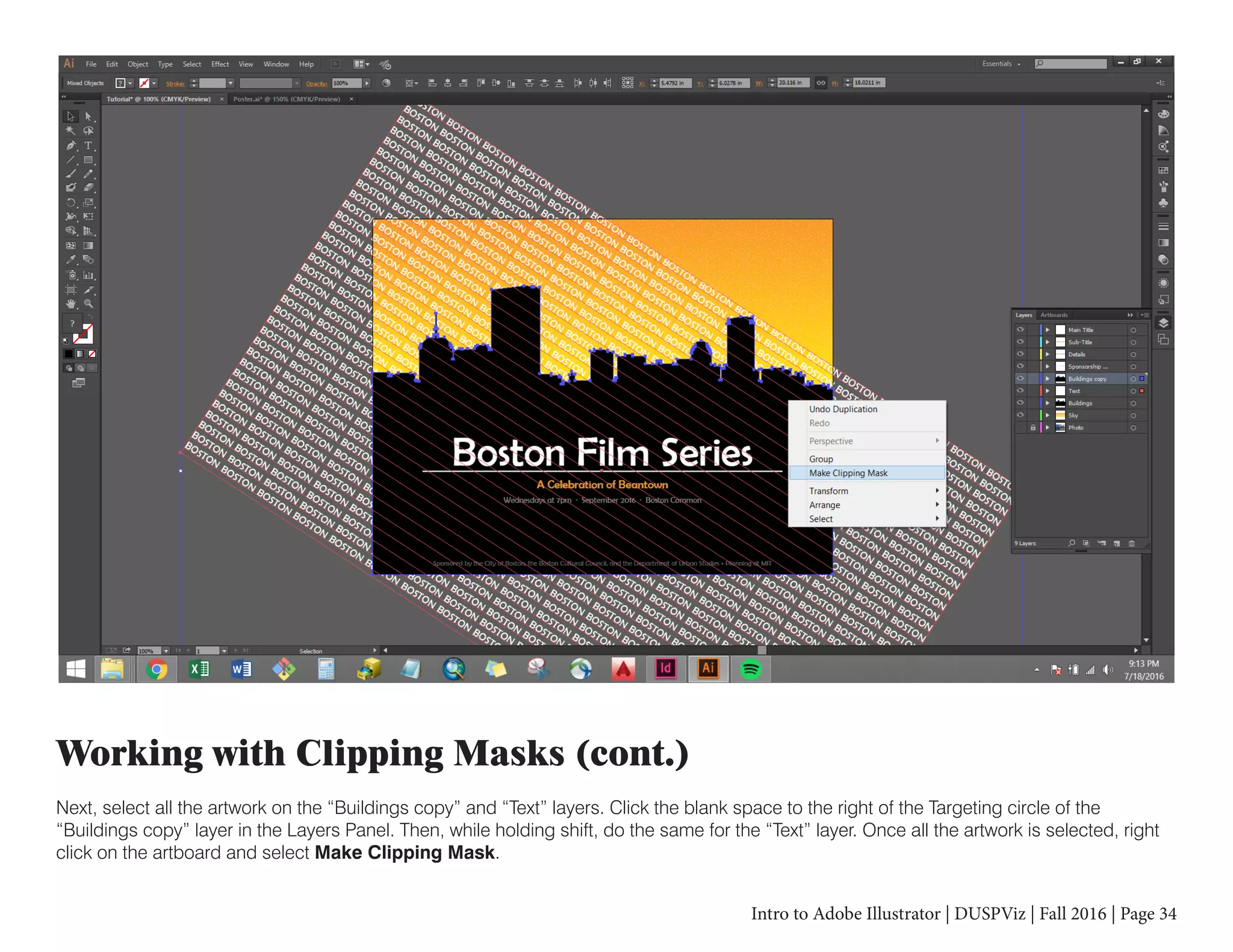
Task: Expand the Text layer
Action: [1048, 391]
